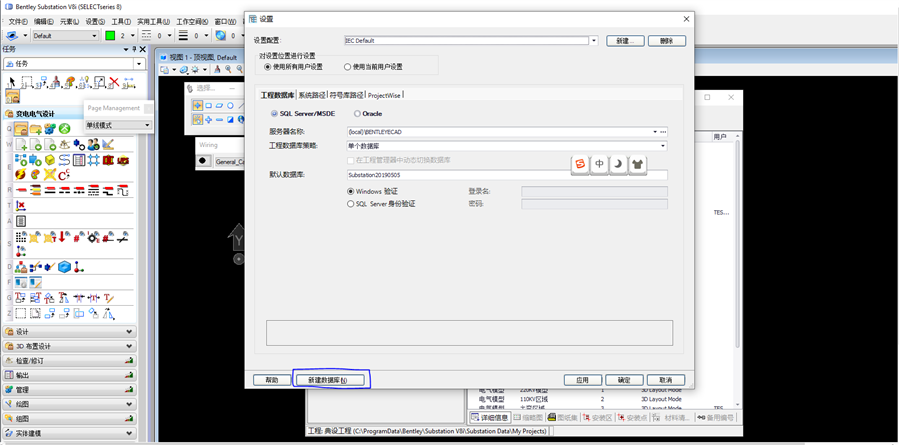The image size is (899, 445).
Task: Click the 新建数据库 button
Action: [x=328, y=380]
